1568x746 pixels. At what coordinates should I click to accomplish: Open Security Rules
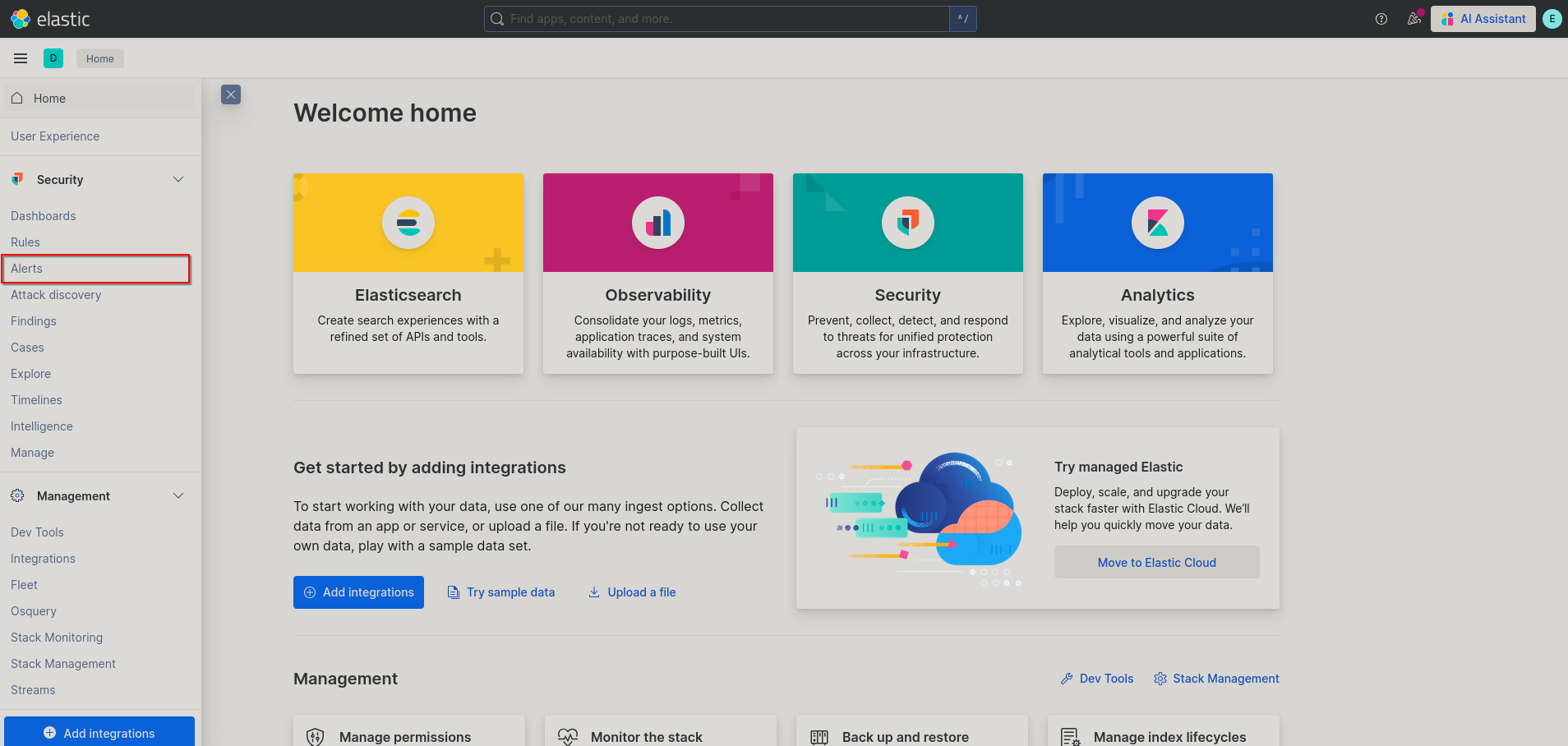[25, 242]
